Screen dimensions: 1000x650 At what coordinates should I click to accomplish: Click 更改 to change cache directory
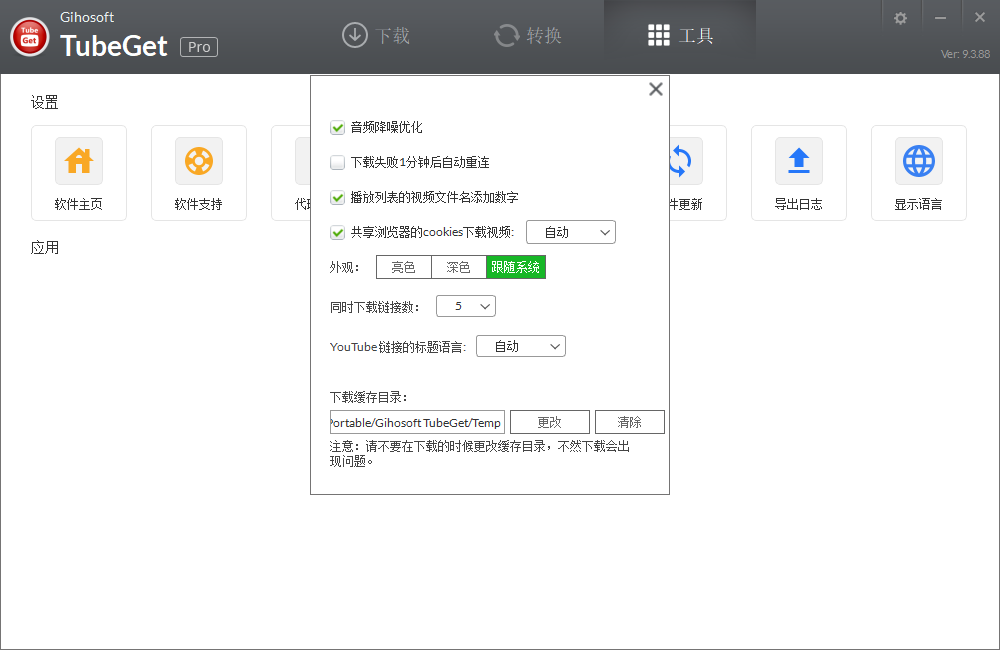click(x=549, y=421)
